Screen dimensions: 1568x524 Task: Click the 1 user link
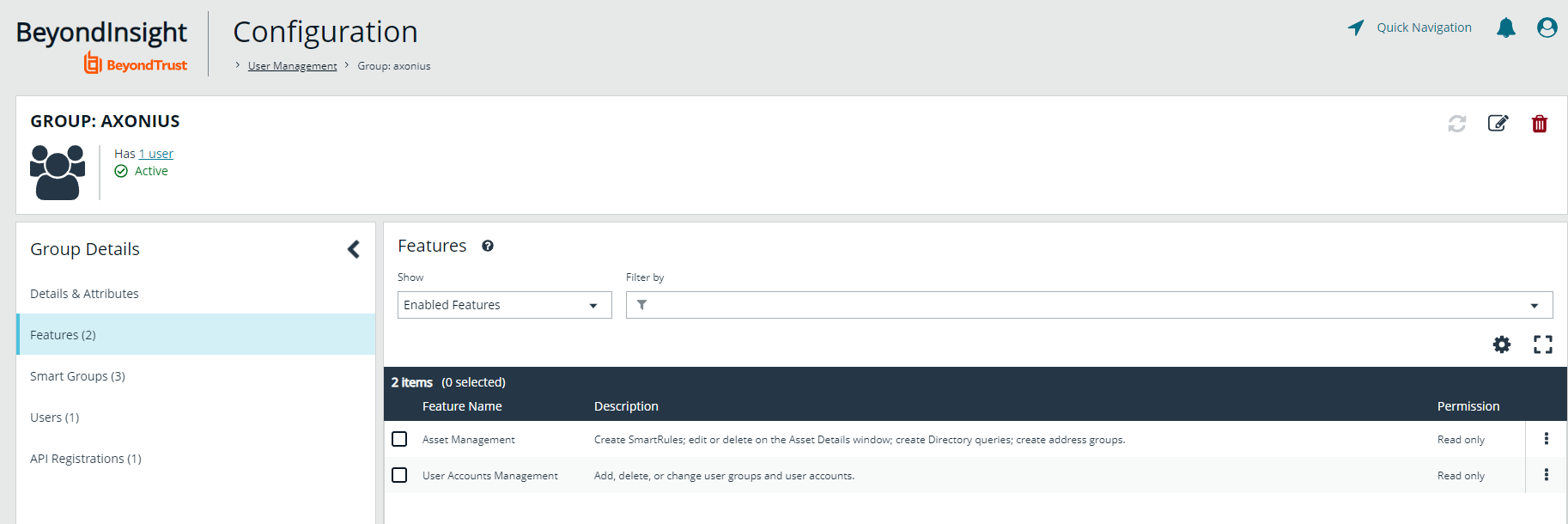point(156,154)
